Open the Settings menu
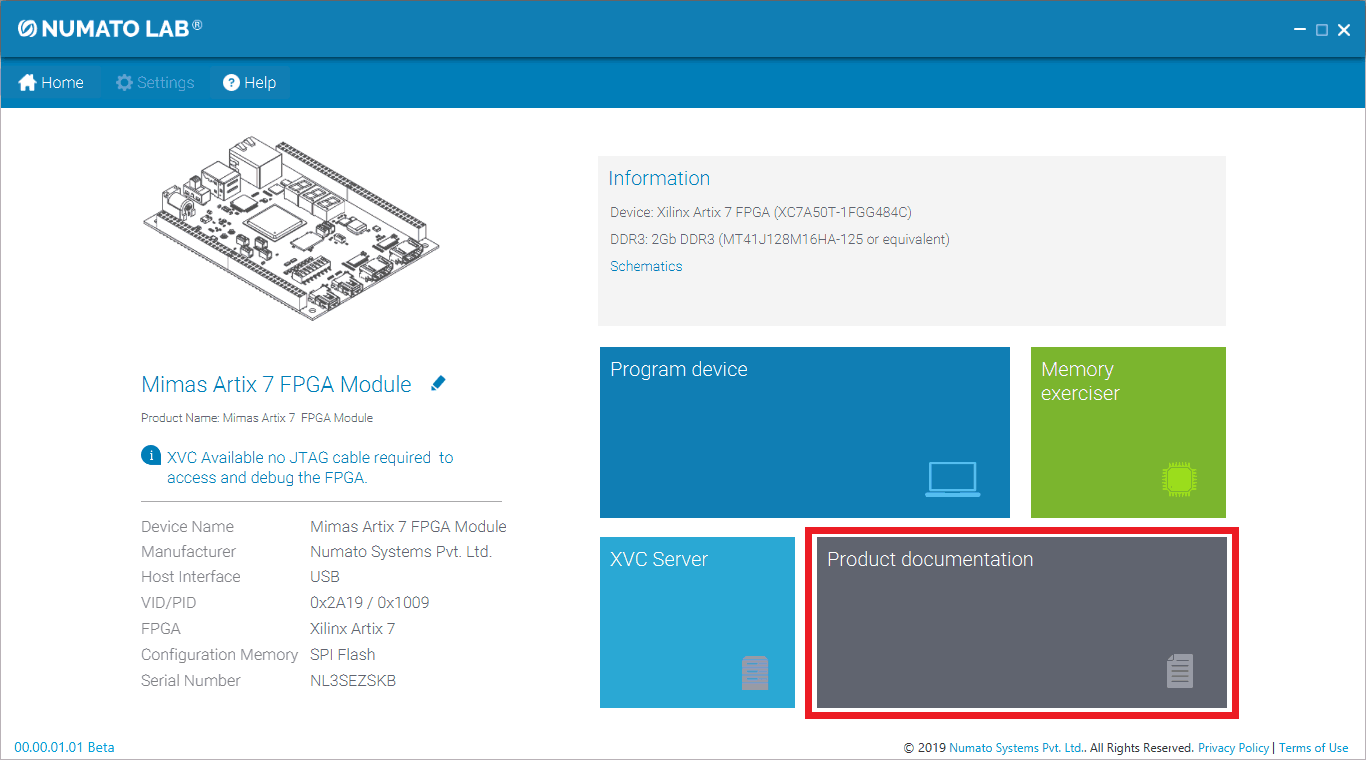 point(155,83)
